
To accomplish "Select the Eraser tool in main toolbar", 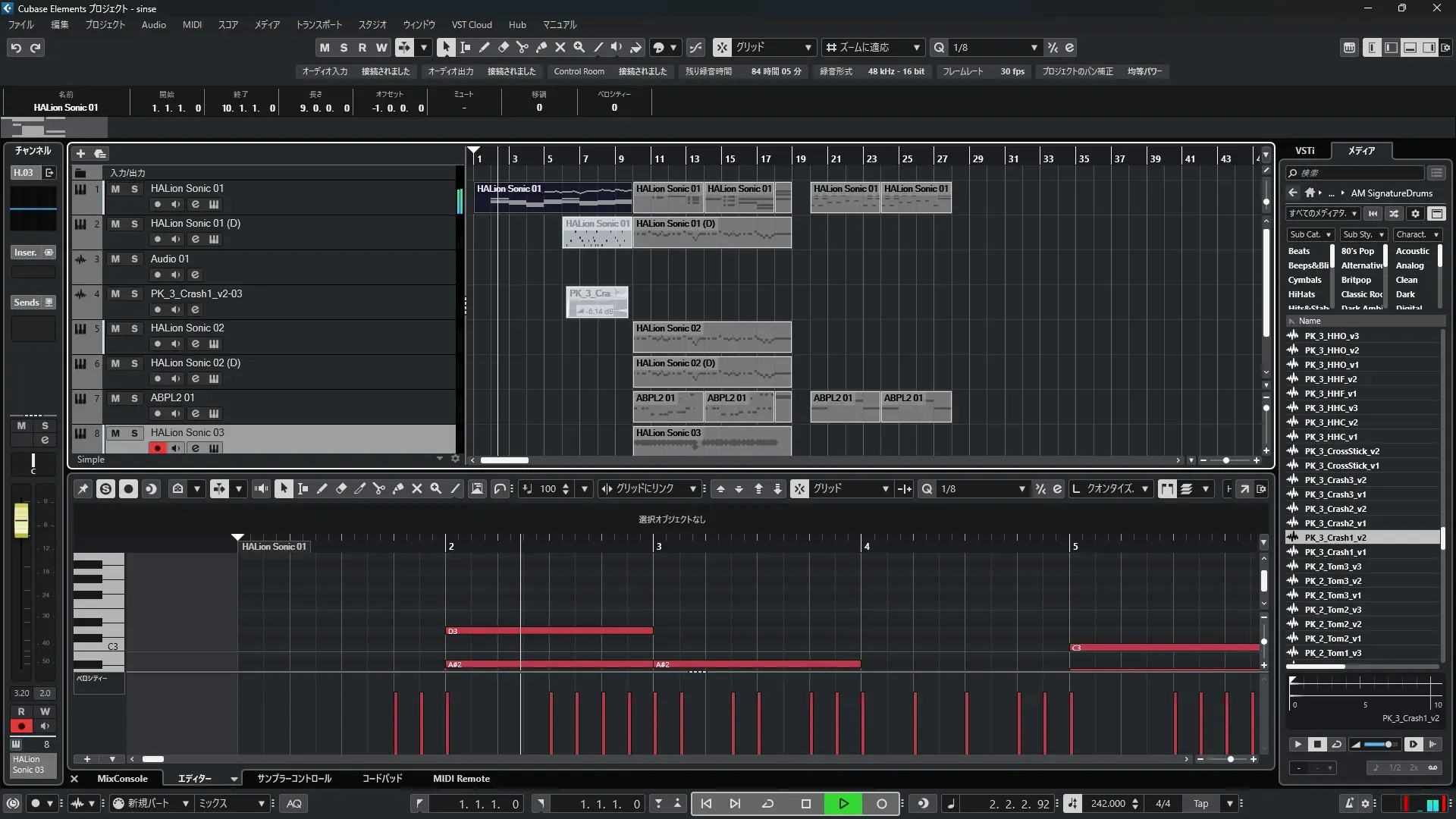I will [x=504, y=47].
